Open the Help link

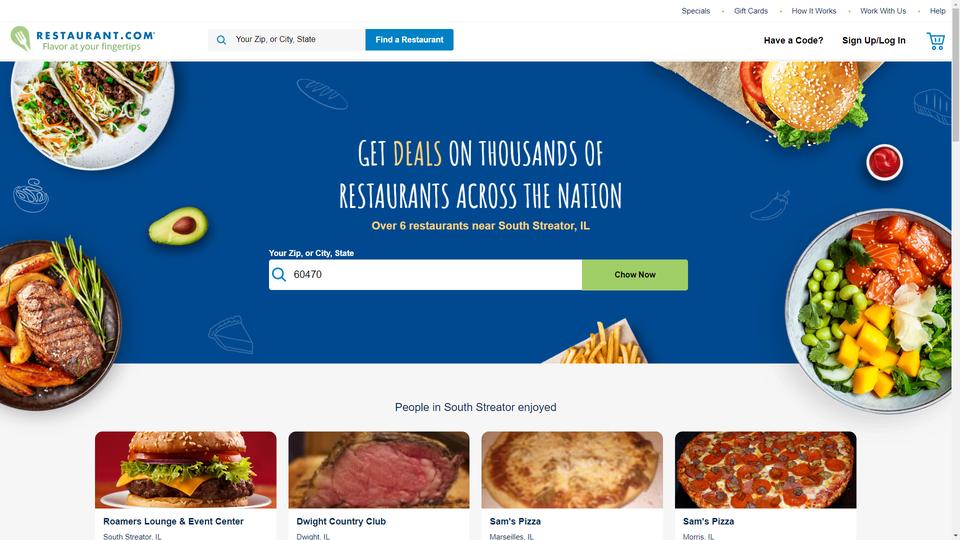pyautogui.click(x=937, y=11)
